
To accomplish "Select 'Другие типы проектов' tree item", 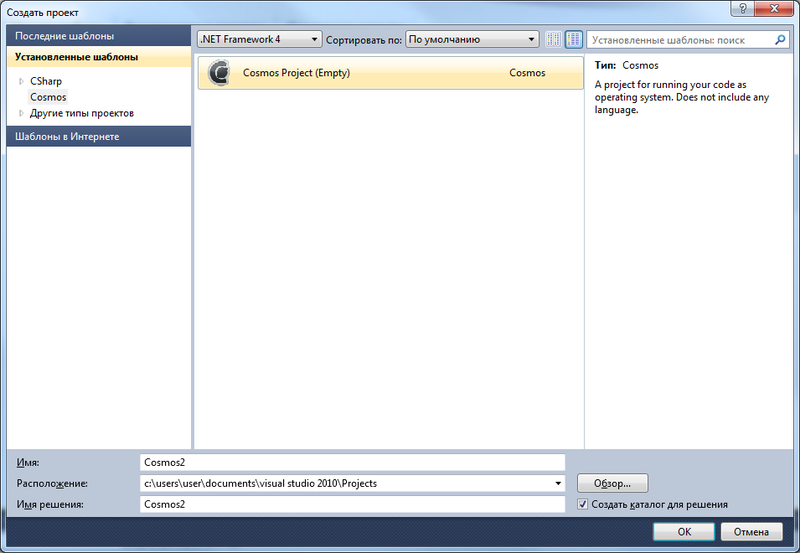I will [x=82, y=113].
